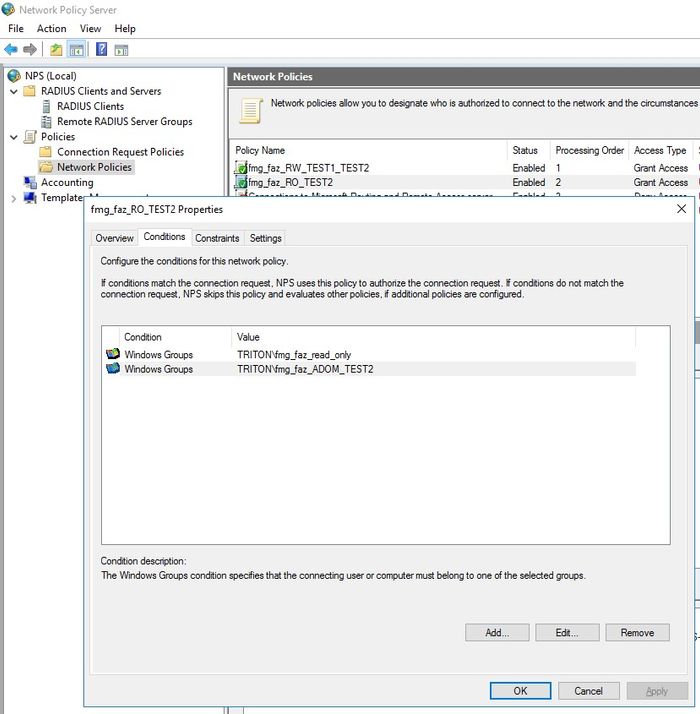Click the fmg_faz_RW_TEST1_TEST2 policy icon

[x=241, y=168]
